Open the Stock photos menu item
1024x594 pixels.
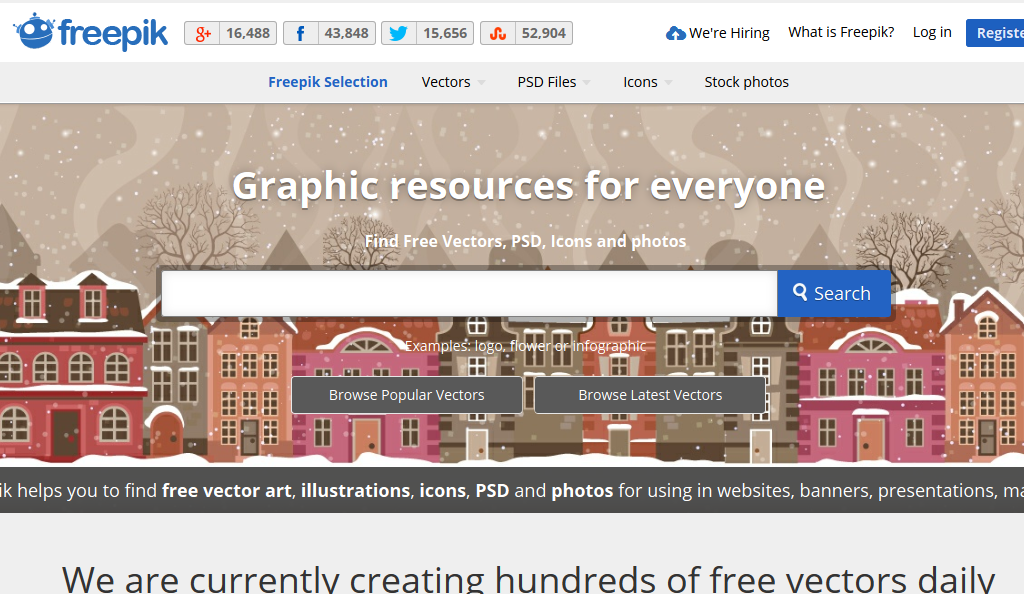point(746,82)
